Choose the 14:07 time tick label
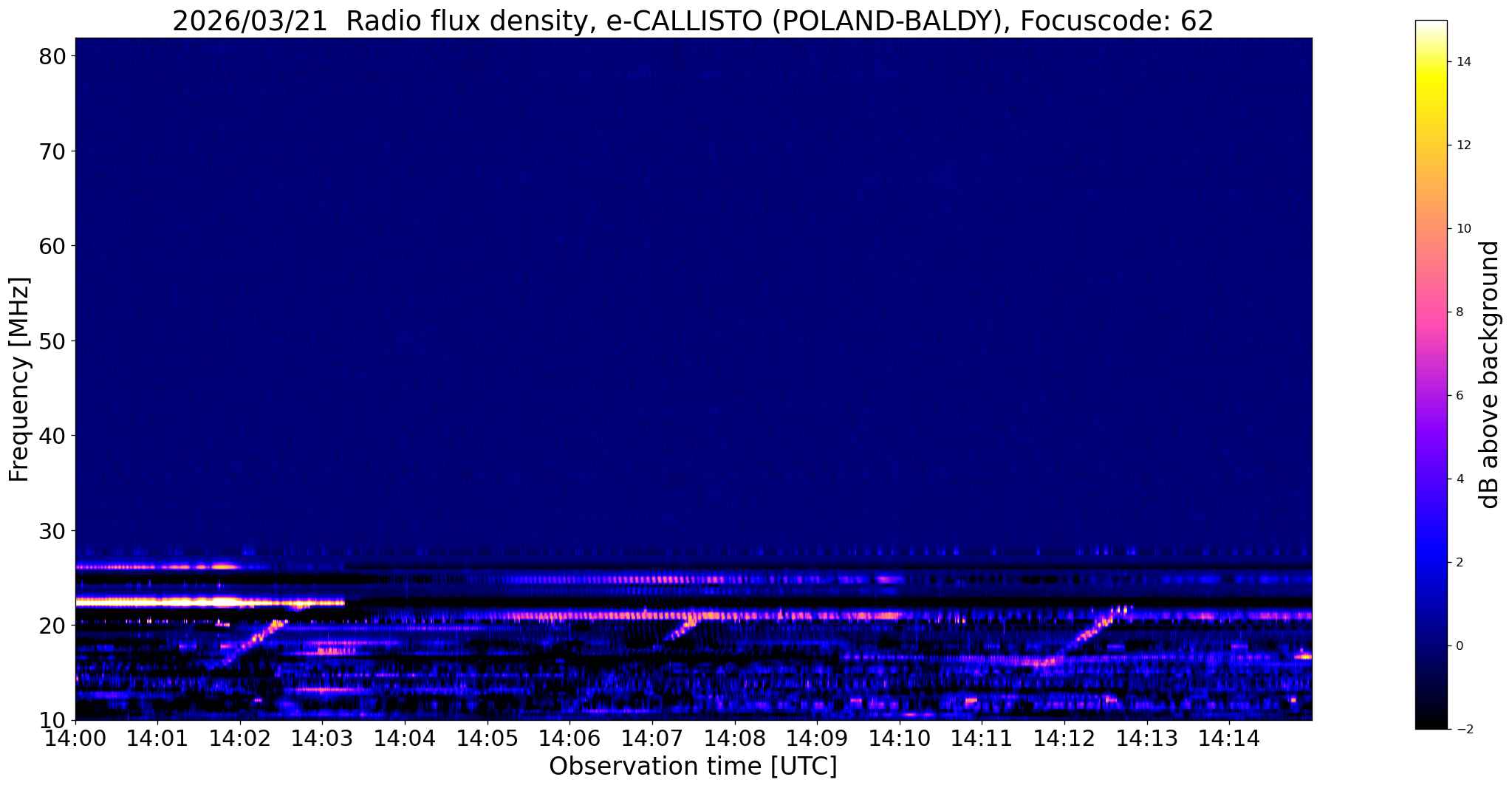Viewport: 1512px width, 788px height. [x=652, y=737]
